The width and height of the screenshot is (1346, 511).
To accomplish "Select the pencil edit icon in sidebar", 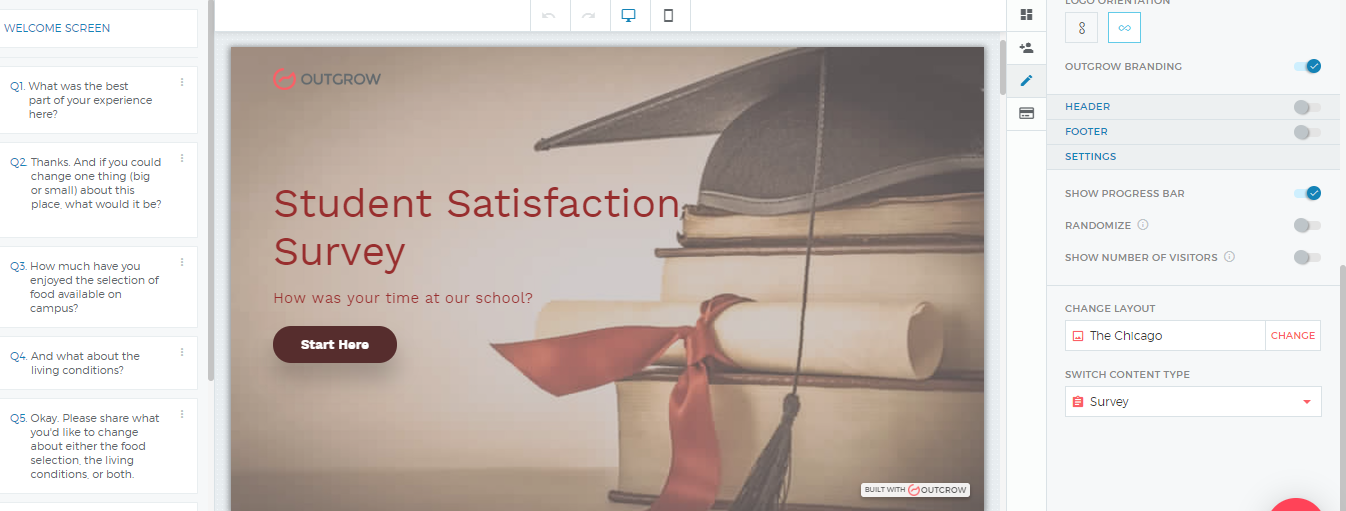I will pos(1026,81).
